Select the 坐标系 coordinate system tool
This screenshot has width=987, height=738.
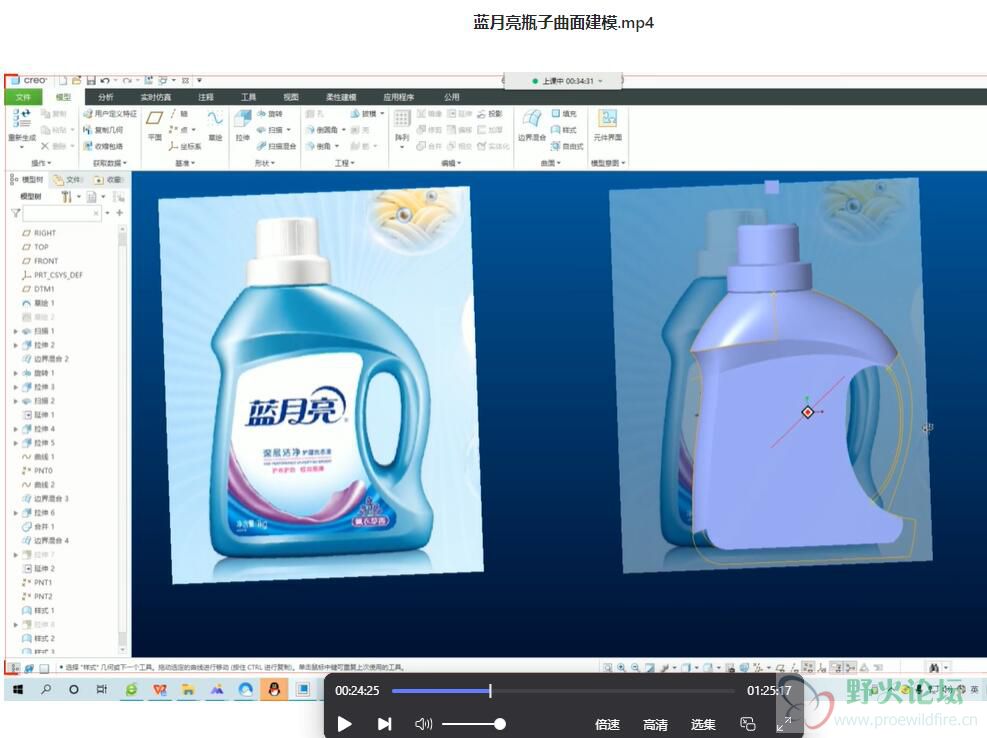coord(184,146)
